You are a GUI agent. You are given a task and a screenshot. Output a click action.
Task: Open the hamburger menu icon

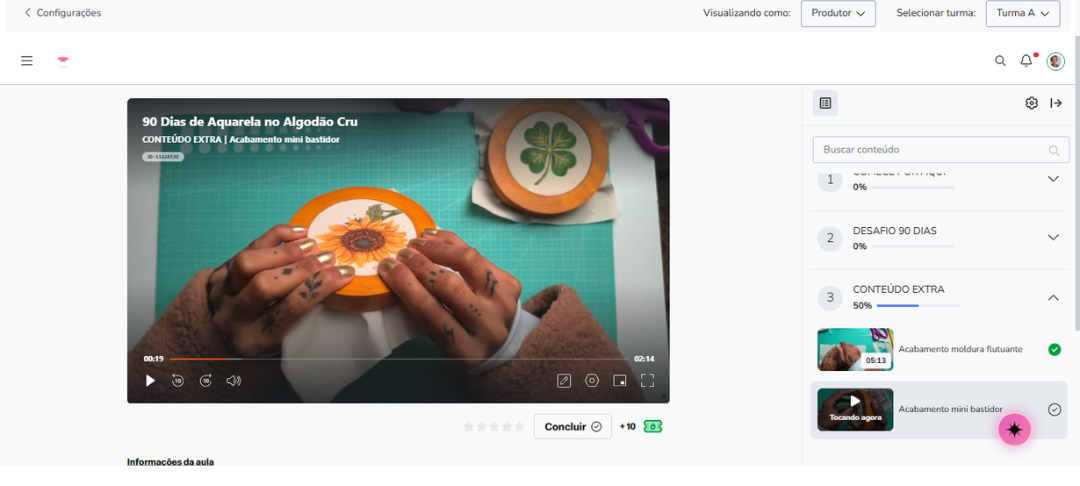[x=27, y=61]
